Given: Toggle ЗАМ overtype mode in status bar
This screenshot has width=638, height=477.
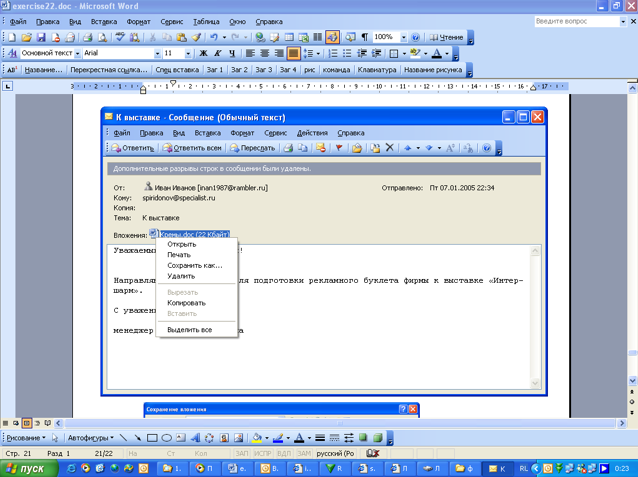Looking at the screenshot, I should click(x=304, y=453).
